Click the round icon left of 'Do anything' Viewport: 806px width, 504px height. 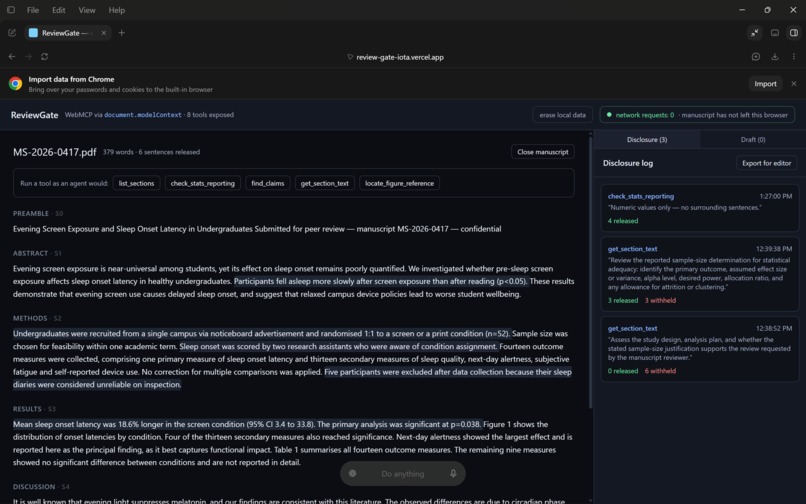point(353,473)
